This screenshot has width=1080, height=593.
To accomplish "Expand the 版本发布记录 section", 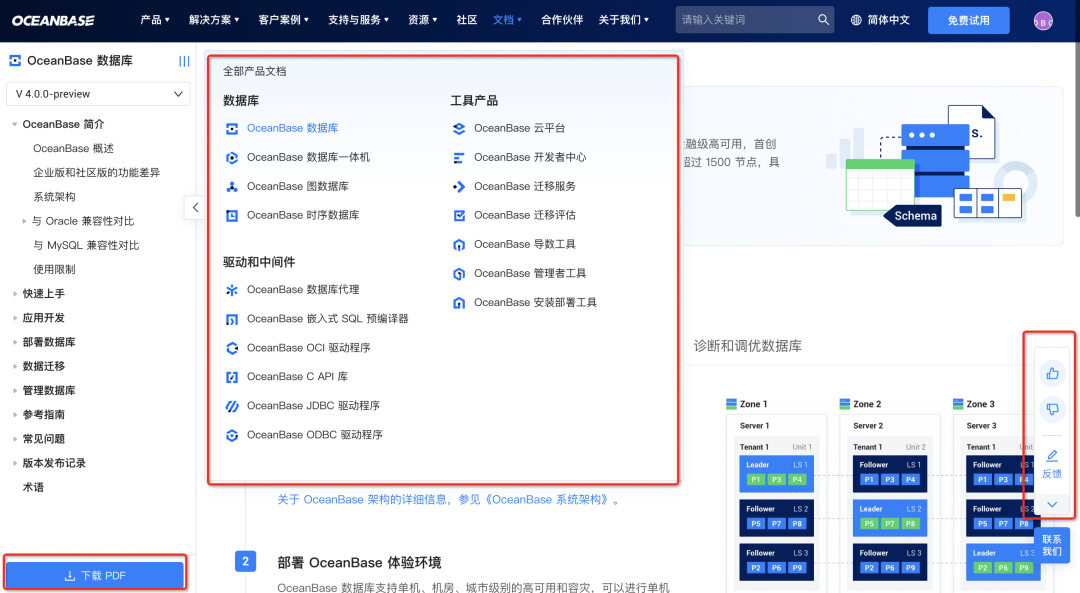I will [14, 464].
